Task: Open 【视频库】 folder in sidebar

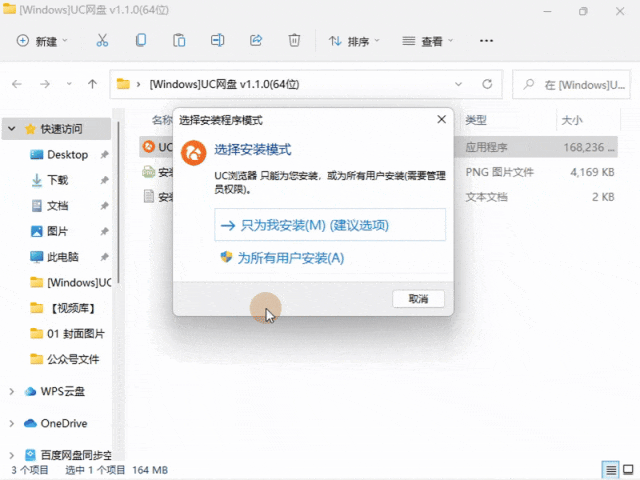Action: (63, 308)
